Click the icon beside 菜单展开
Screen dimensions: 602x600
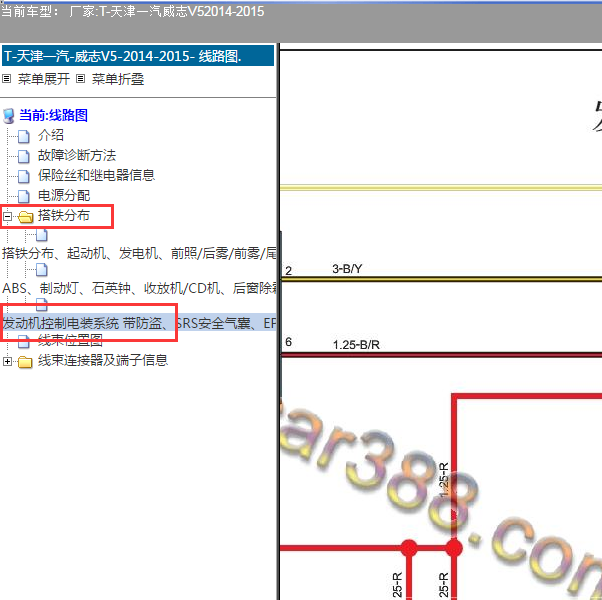(x=6, y=79)
